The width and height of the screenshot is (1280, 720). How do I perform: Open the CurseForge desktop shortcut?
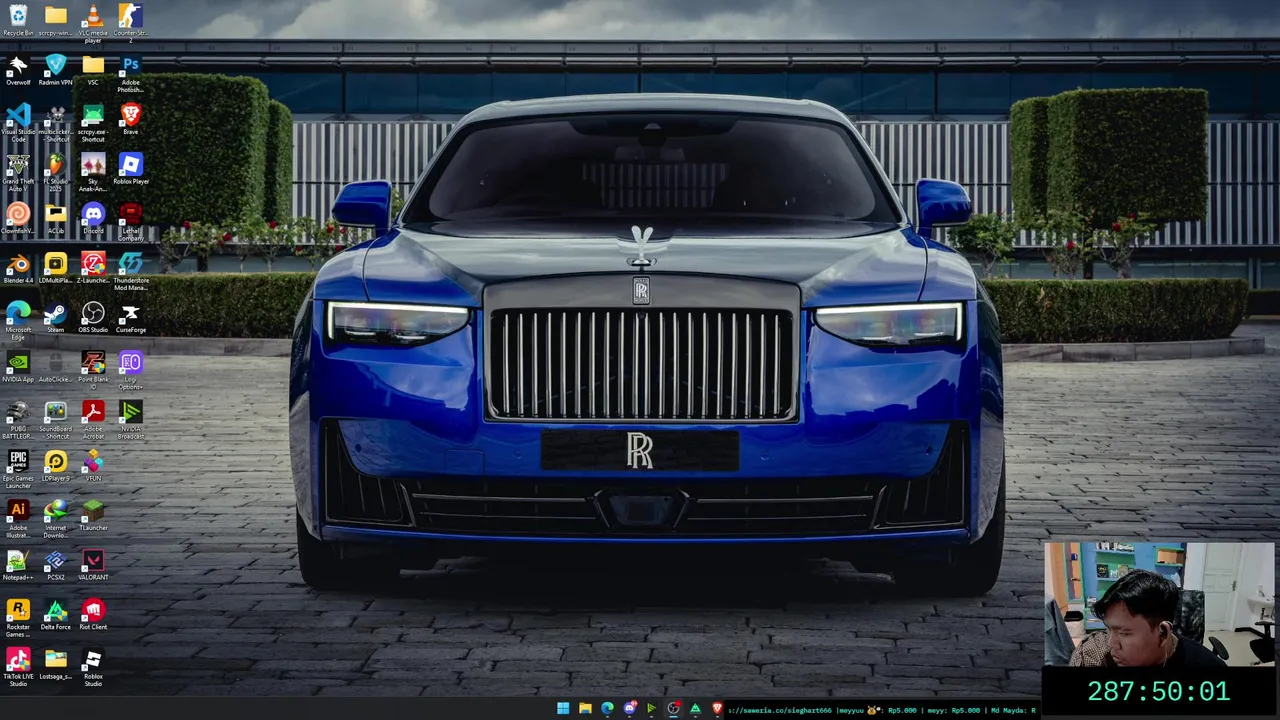click(x=130, y=317)
